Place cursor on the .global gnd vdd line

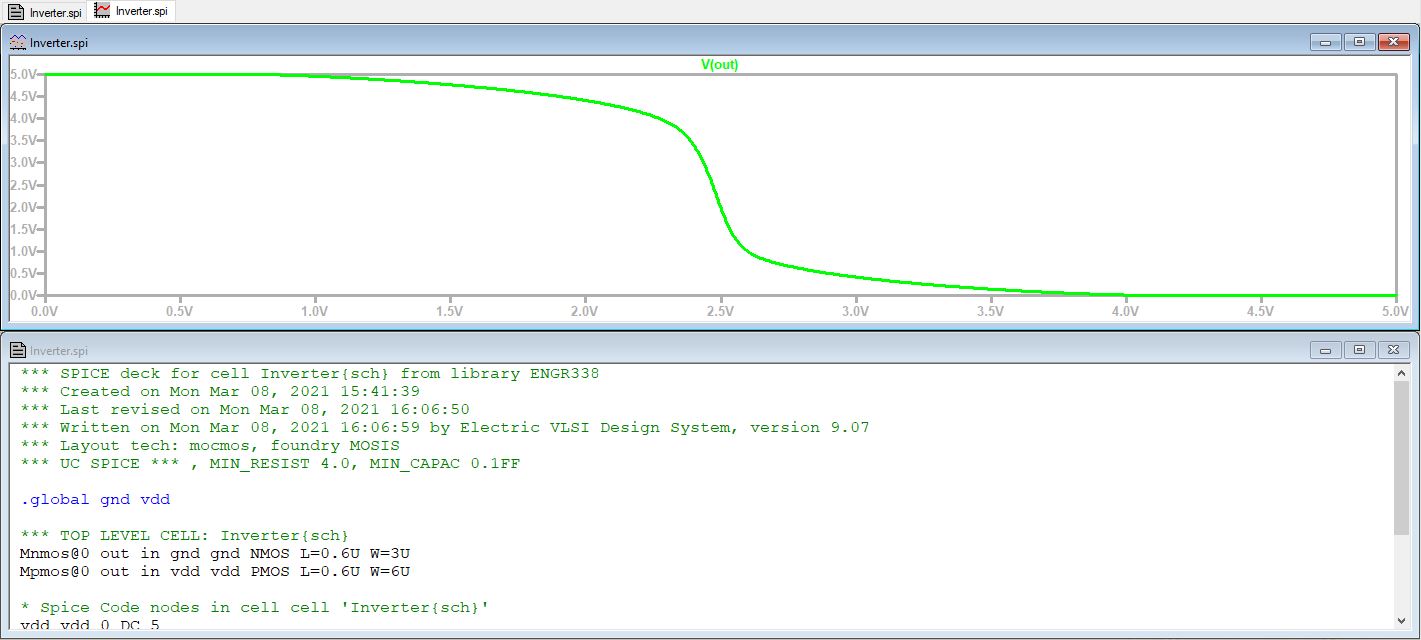tap(88, 499)
